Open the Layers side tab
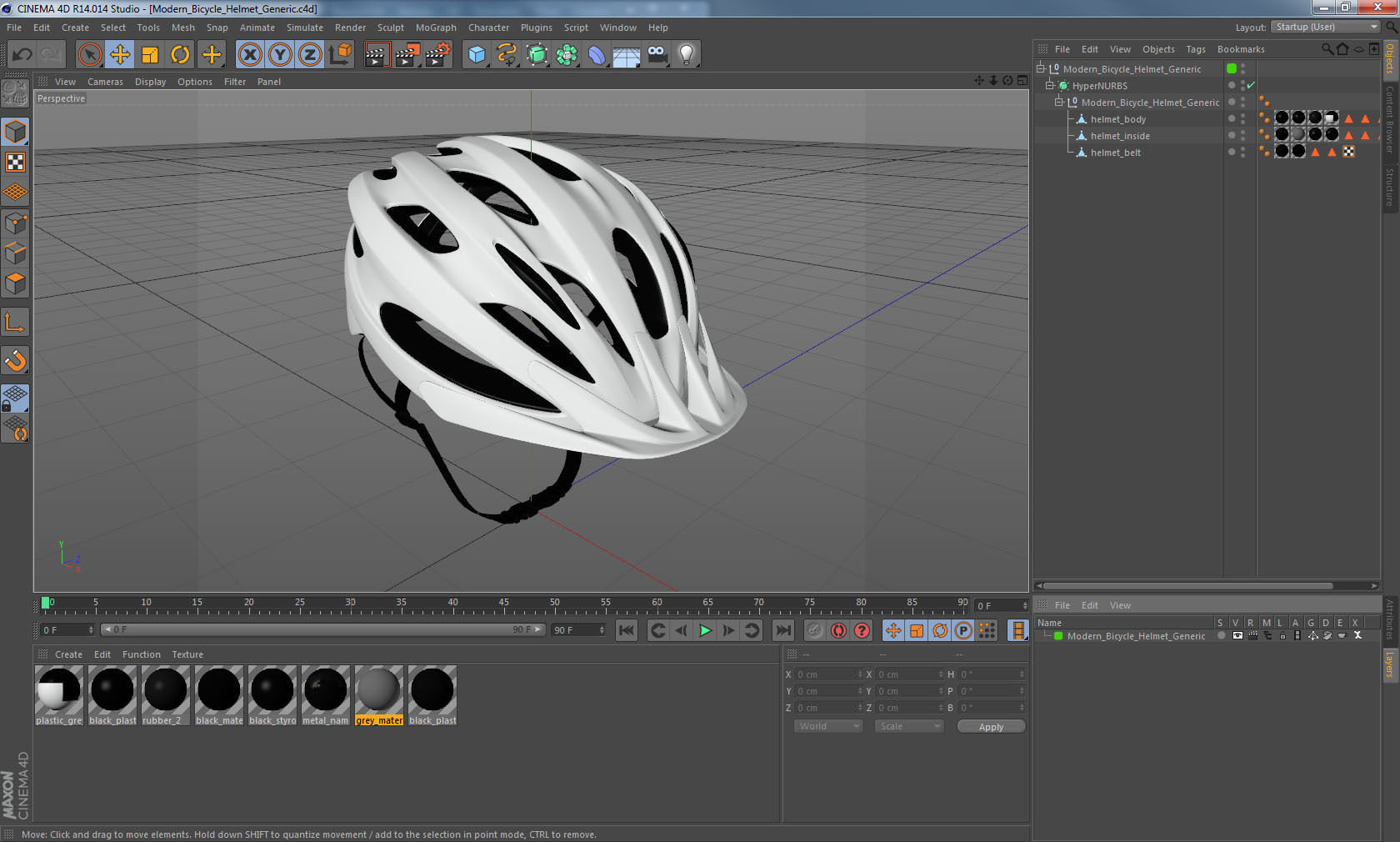1400x842 pixels. [x=1390, y=664]
